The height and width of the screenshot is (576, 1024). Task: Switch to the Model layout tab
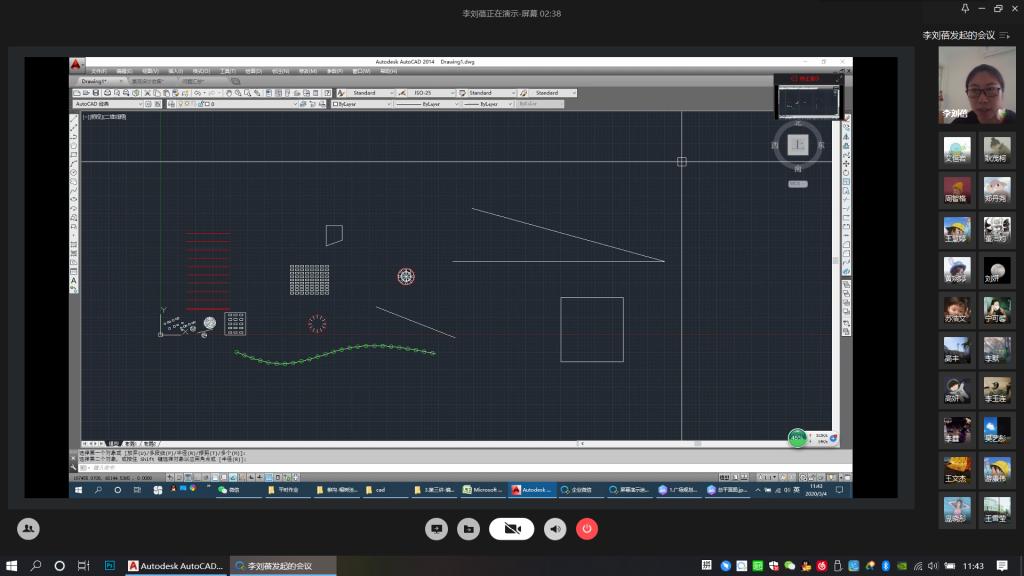(x=114, y=443)
